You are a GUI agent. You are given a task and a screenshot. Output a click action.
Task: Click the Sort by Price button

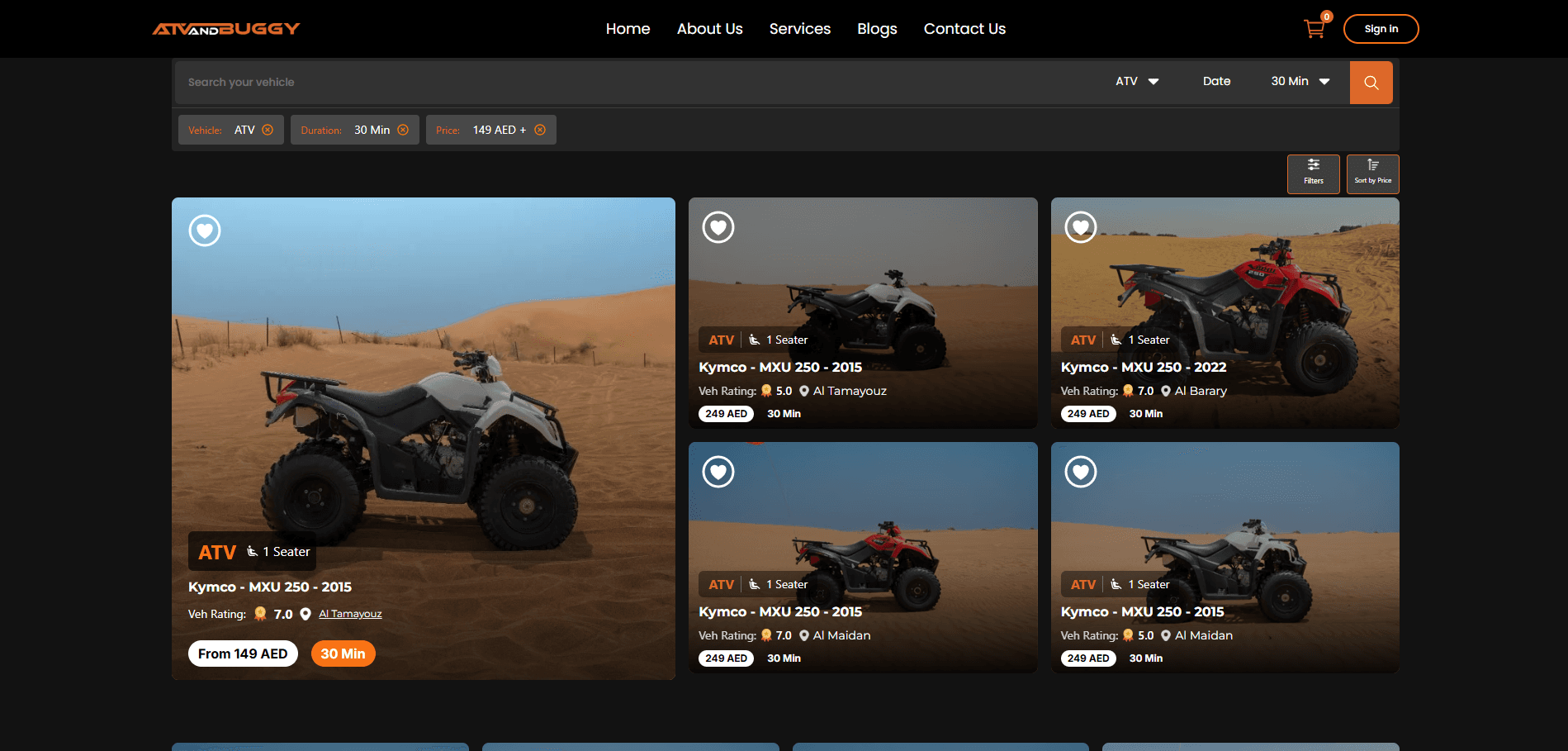point(1372,174)
